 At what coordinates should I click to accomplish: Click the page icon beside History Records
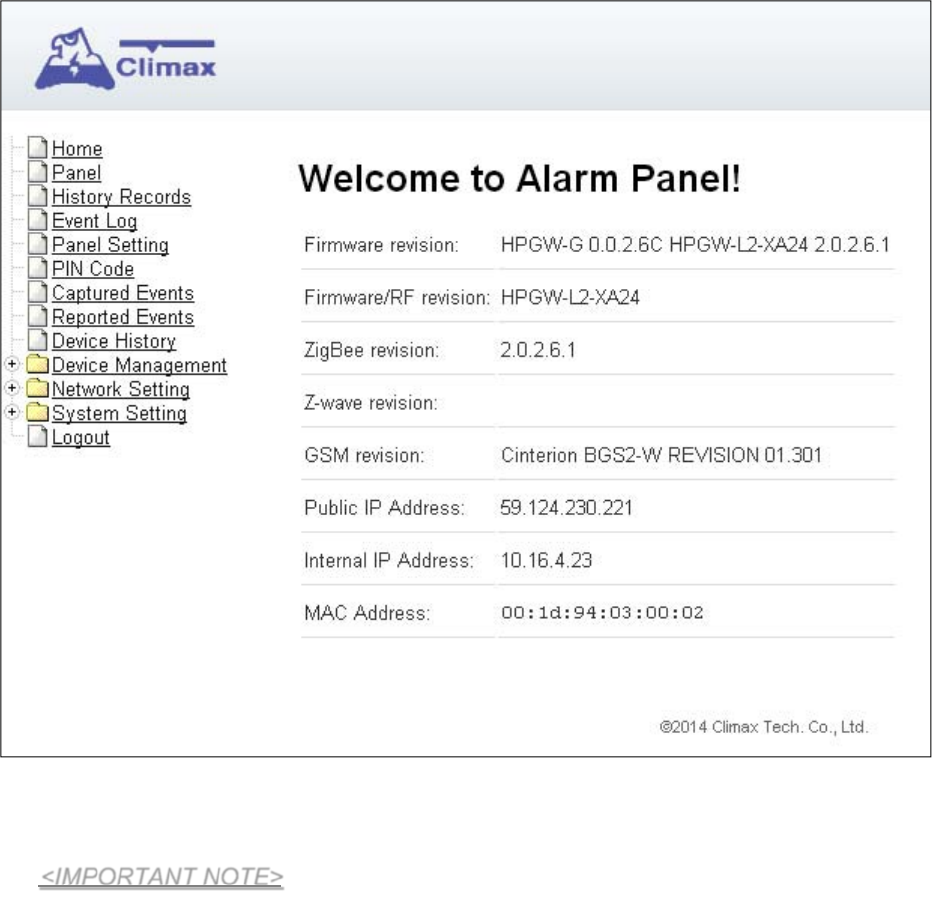(x=37, y=196)
